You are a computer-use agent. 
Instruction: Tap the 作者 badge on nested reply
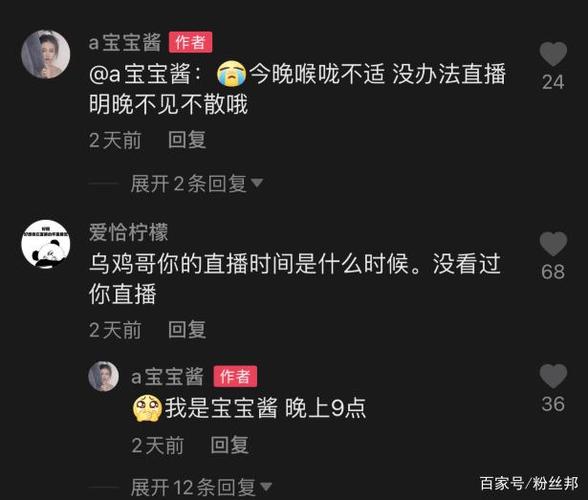(x=235, y=376)
